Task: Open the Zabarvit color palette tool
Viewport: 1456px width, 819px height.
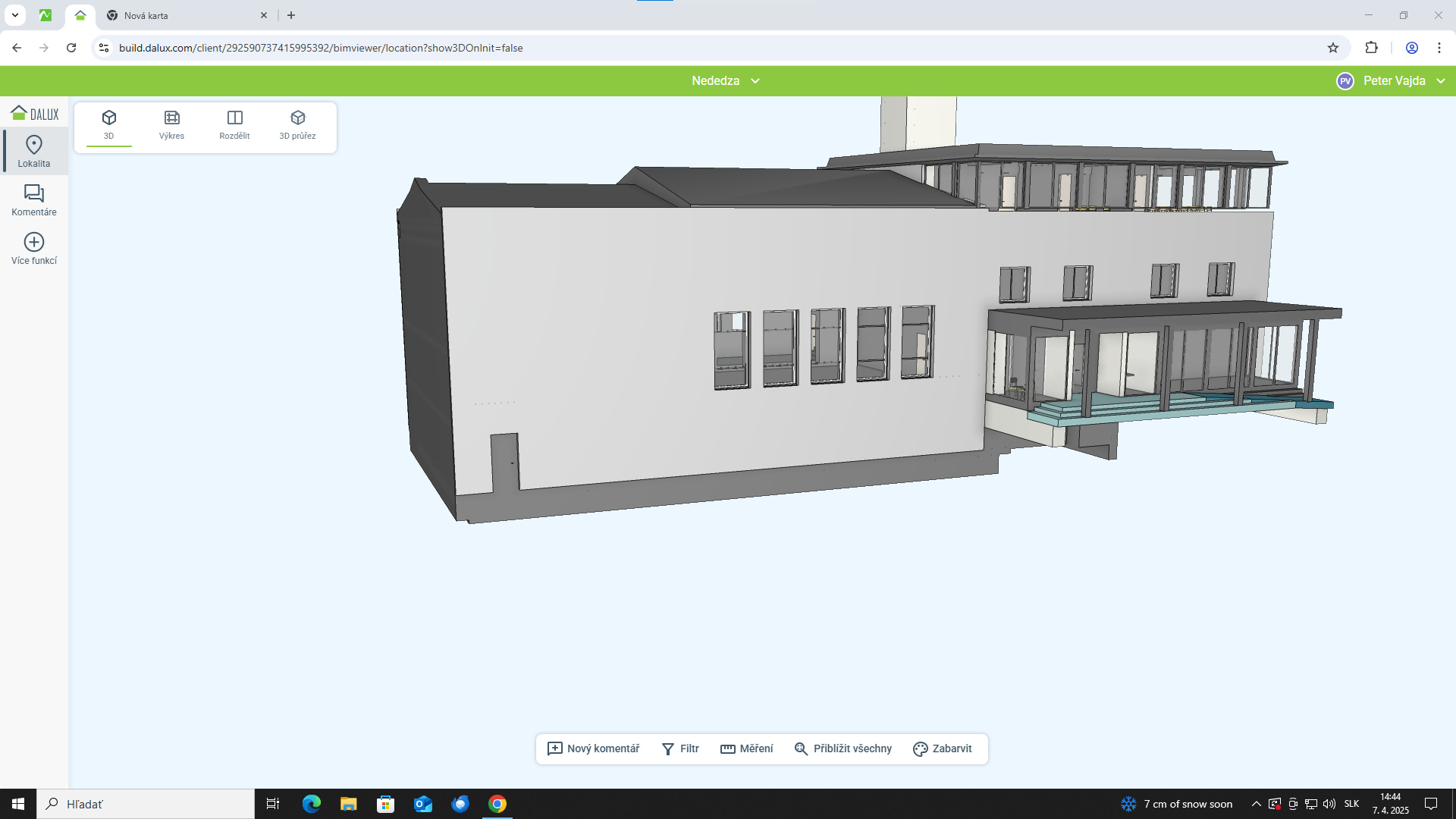Action: pos(943,748)
